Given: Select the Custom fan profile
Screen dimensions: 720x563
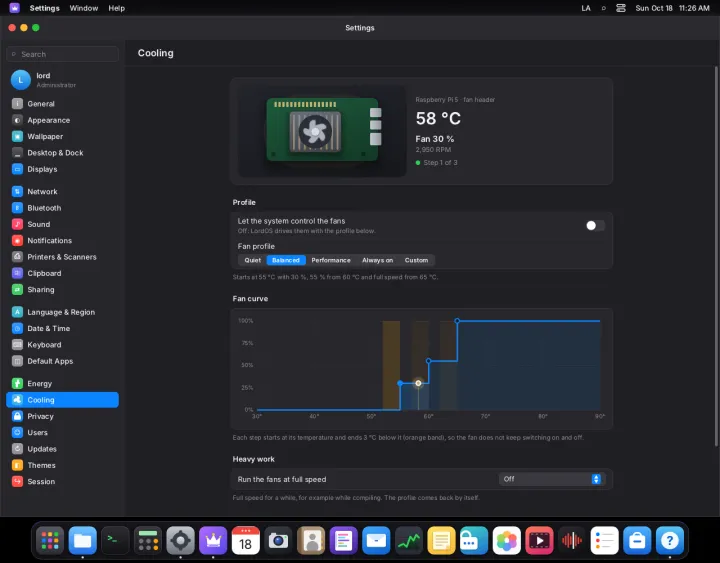Looking at the screenshot, I should (x=416, y=260).
